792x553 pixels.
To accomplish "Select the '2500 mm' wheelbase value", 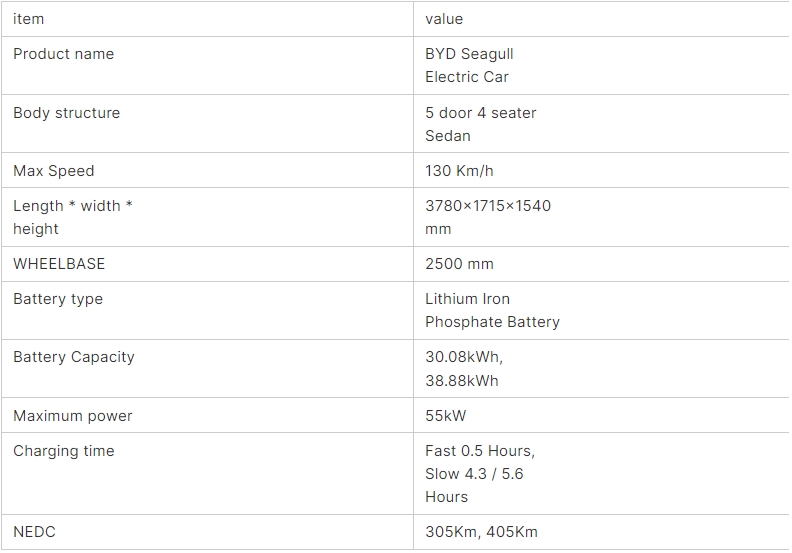I will point(459,264).
